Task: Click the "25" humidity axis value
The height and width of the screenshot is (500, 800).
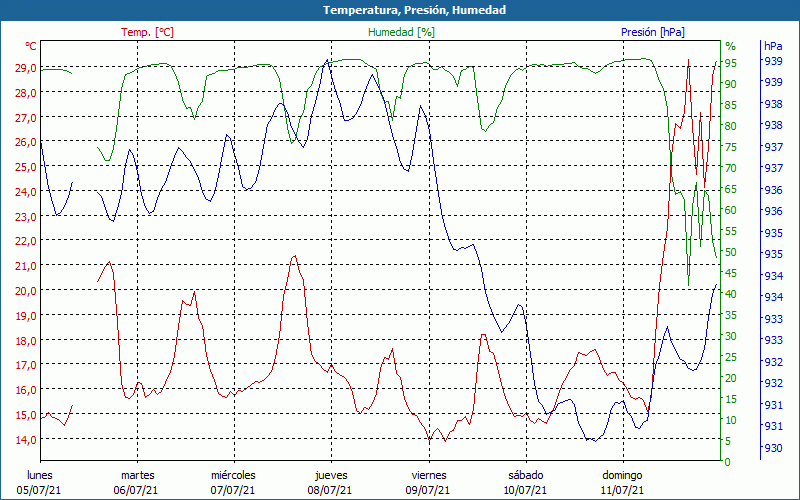Action: pyautogui.click(x=731, y=357)
